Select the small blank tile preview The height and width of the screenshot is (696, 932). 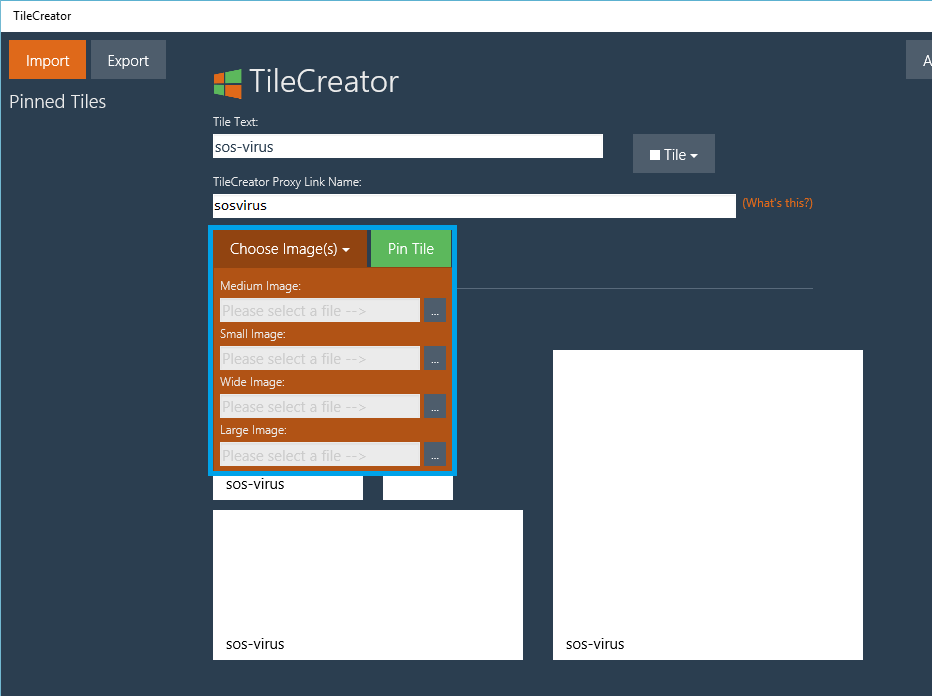point(417,488)
